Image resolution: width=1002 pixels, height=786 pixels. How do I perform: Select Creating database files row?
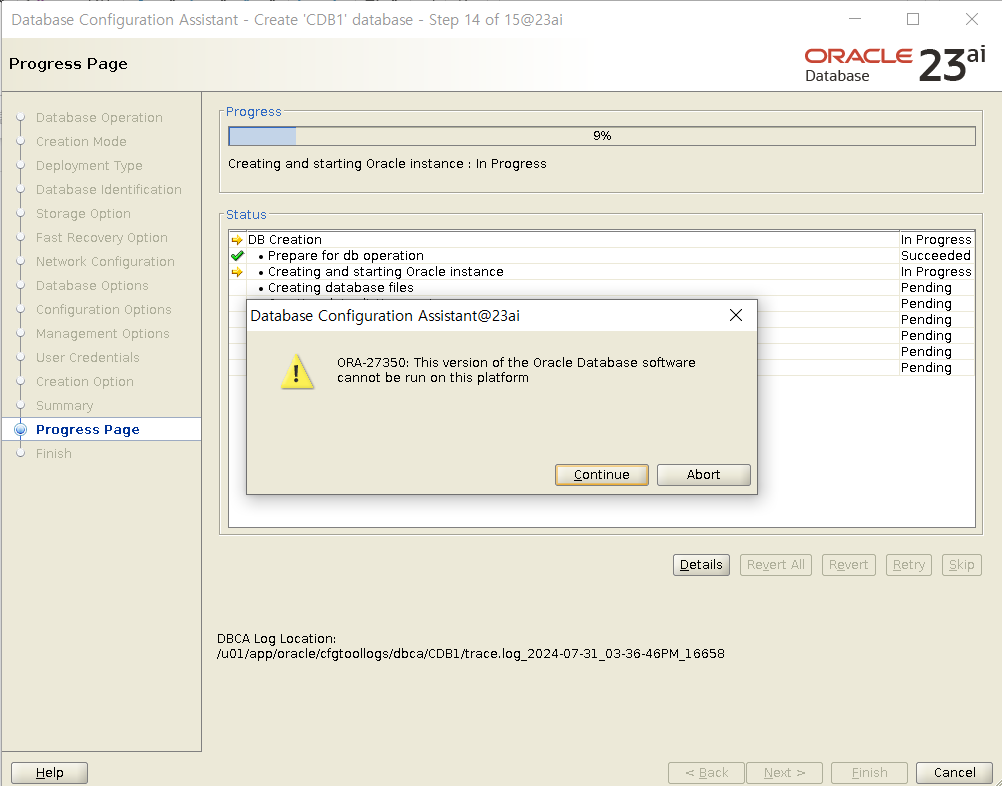click(x=601, y=288)
